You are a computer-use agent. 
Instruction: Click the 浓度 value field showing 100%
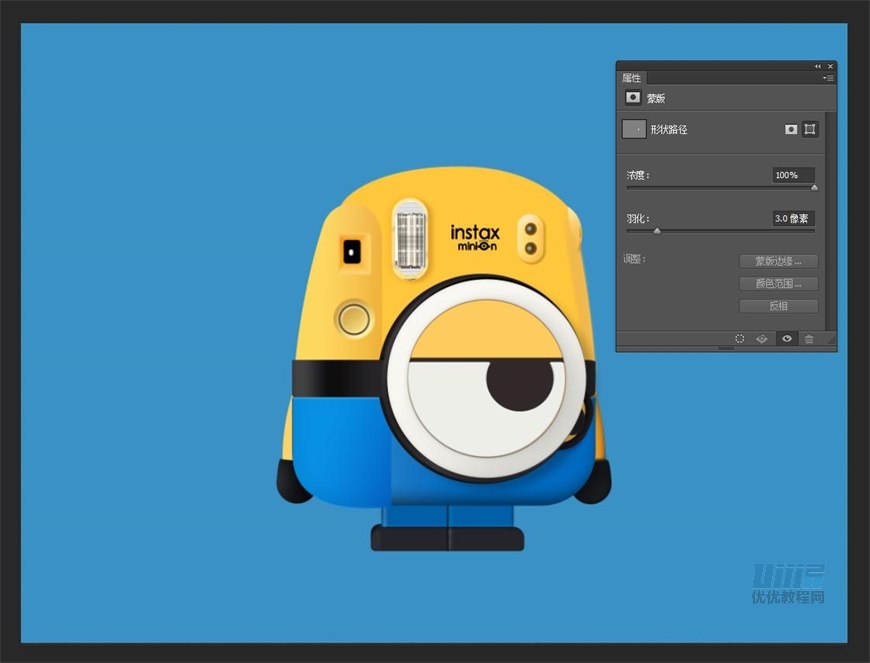coord(792,175)
